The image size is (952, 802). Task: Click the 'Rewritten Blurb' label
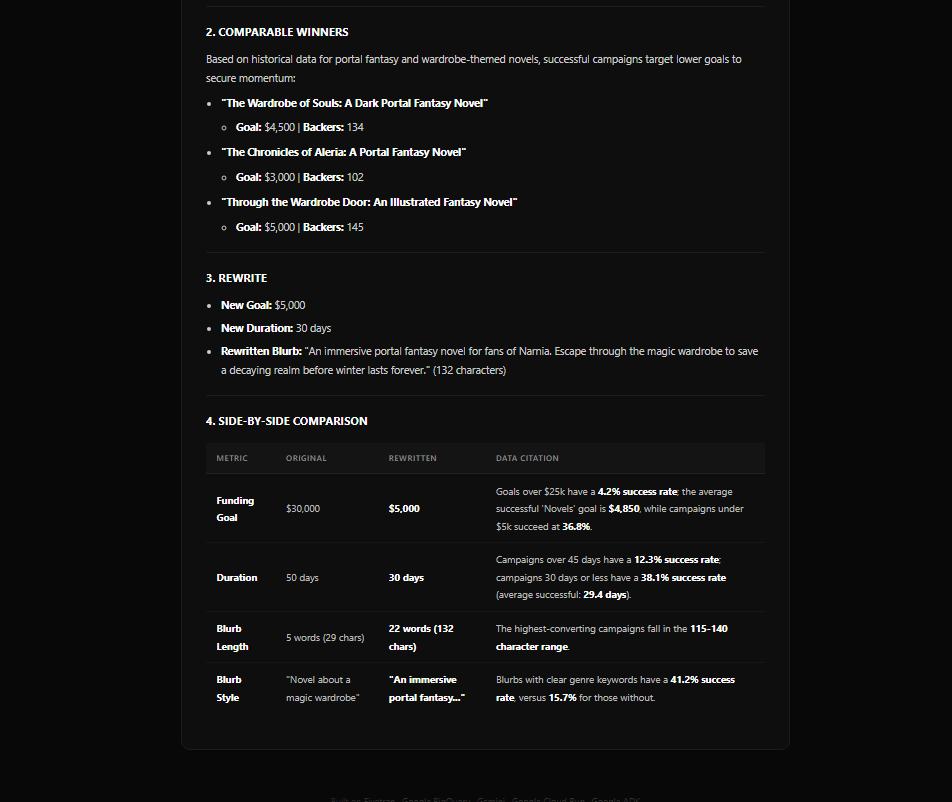(x=261, y=352)
